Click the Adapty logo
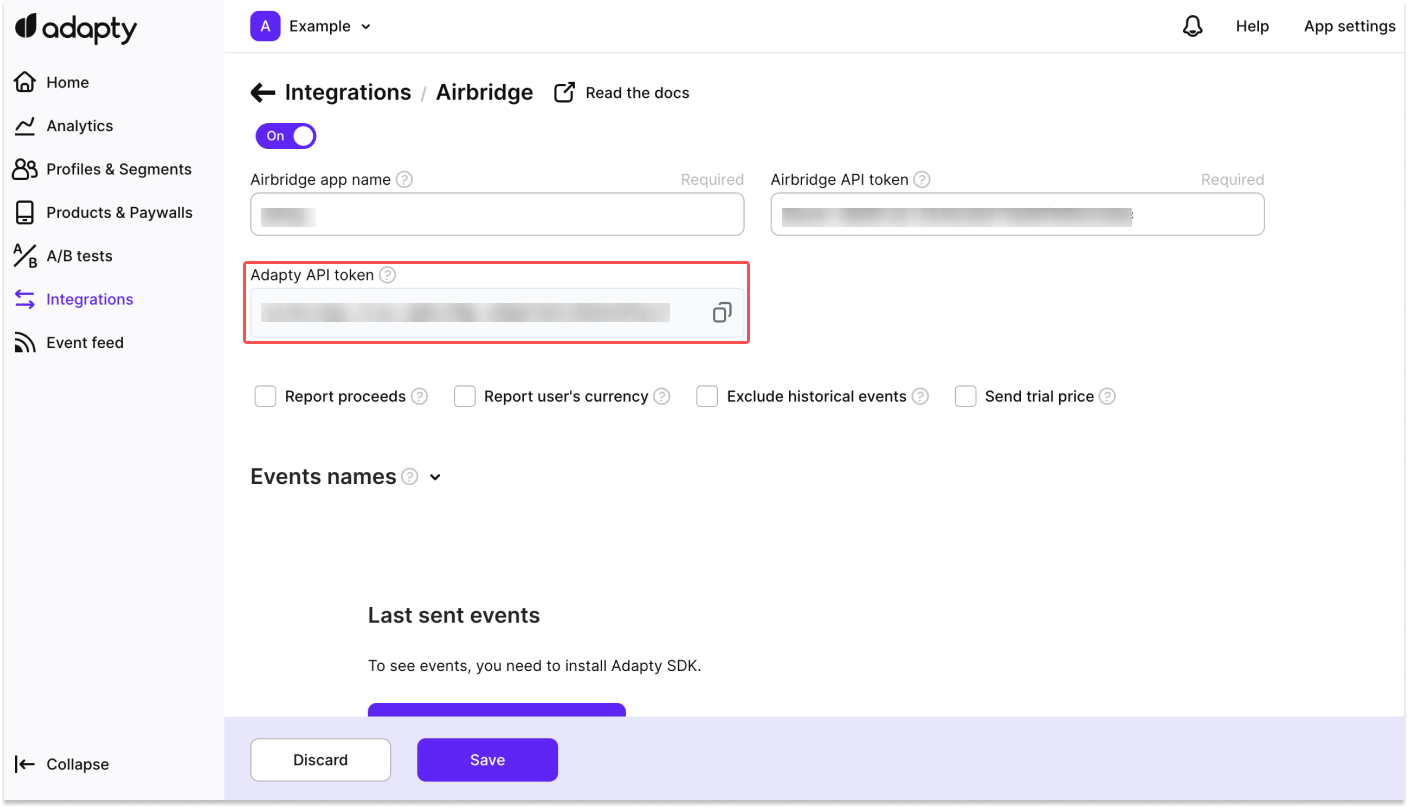 76,28
